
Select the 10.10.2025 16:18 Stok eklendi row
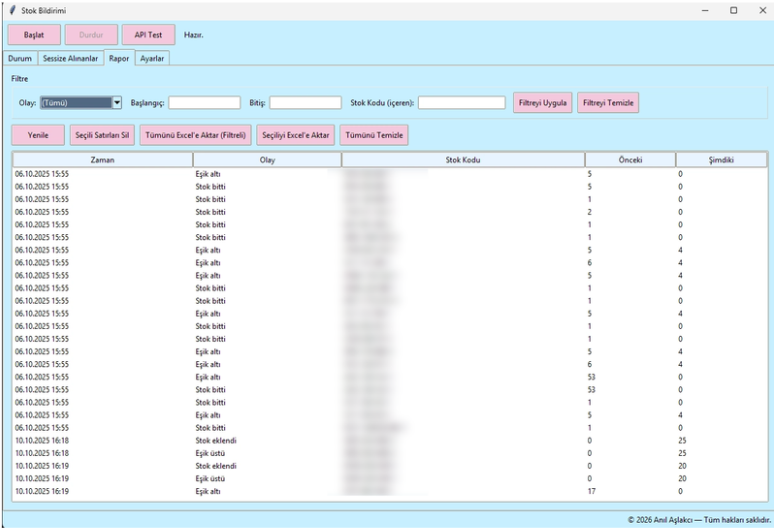[x=390, y=440]
